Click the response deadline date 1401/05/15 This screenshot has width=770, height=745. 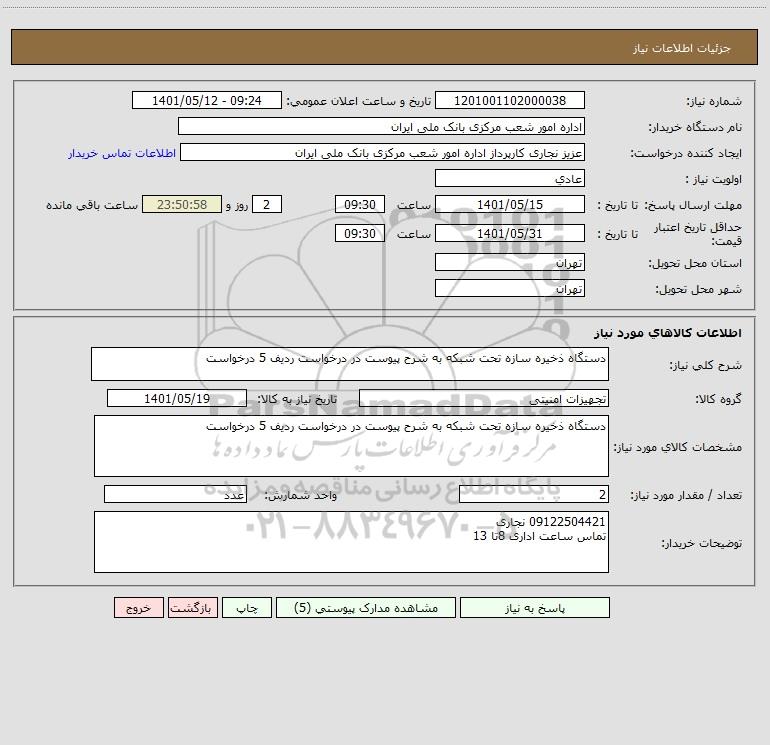[x=510, y=204]
